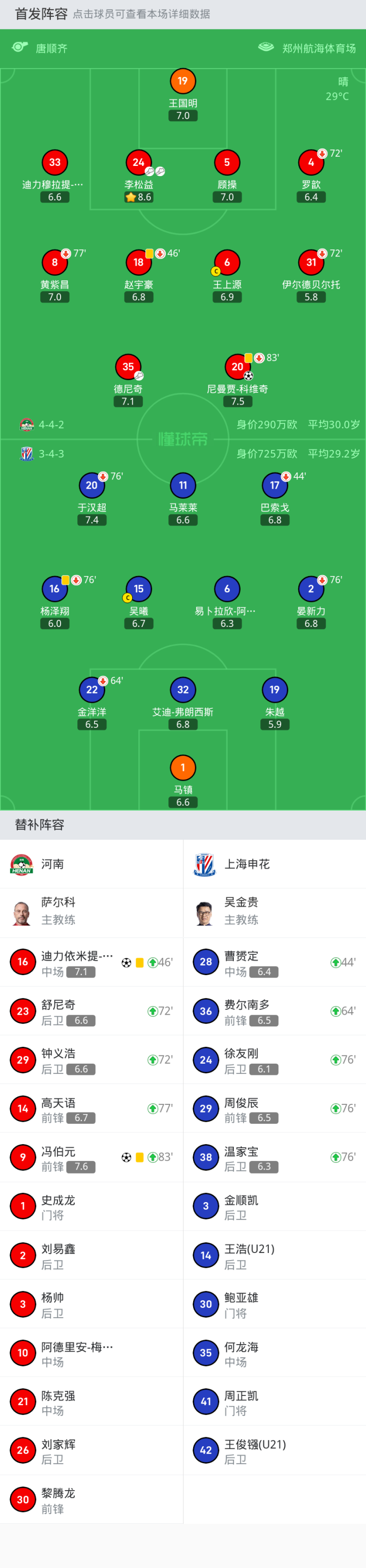Tap goalkeeper 王国明 number 19 badge
The image size is (366, 1568).
click(182, 81)
